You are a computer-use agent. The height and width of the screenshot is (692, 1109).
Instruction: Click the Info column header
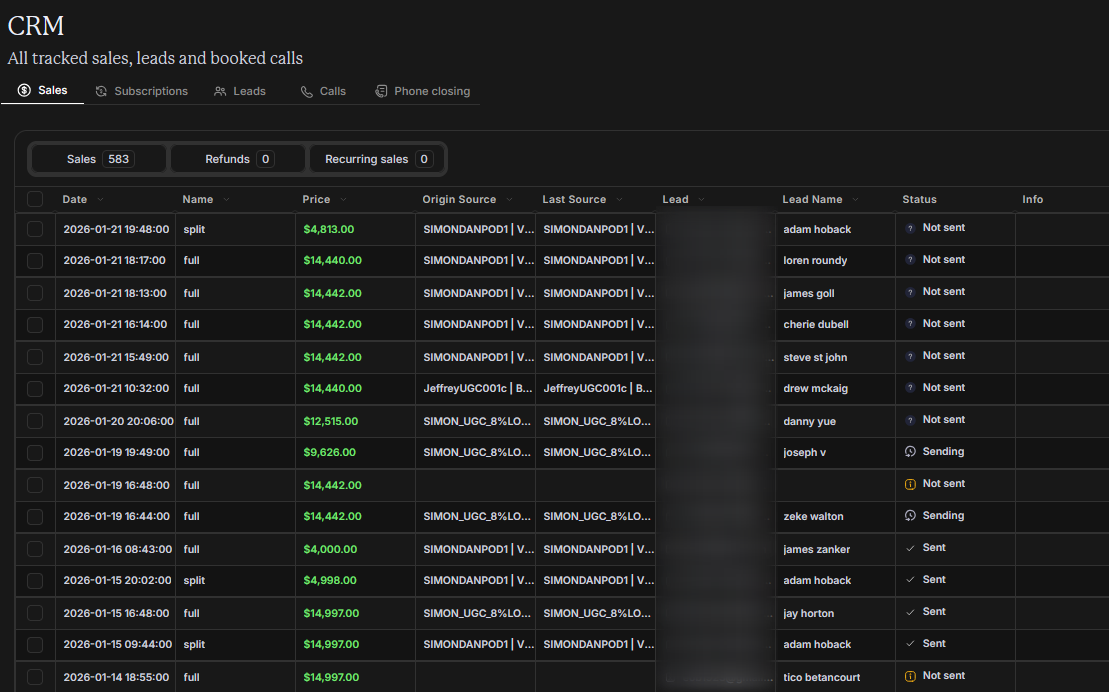click(1032, 200)
